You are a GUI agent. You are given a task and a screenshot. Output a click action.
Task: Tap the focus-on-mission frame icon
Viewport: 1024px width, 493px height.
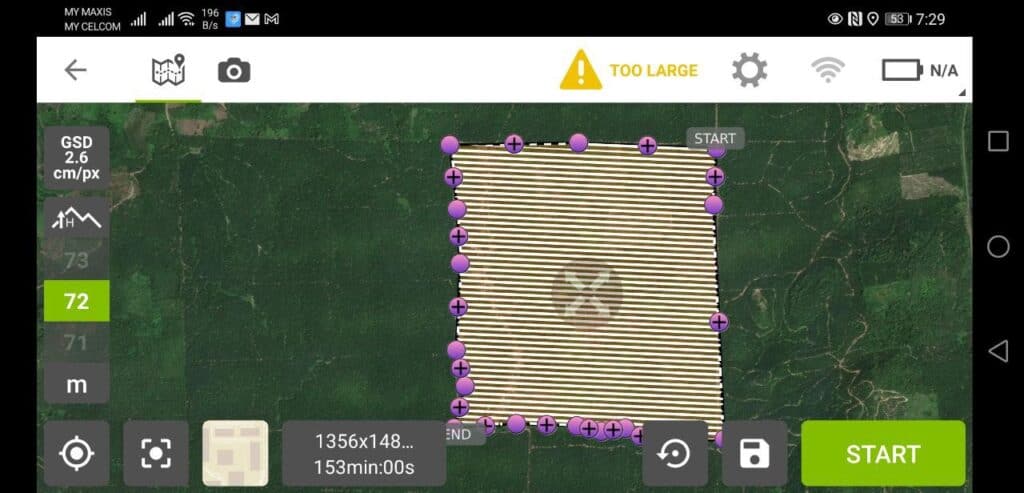coord(155,453)
